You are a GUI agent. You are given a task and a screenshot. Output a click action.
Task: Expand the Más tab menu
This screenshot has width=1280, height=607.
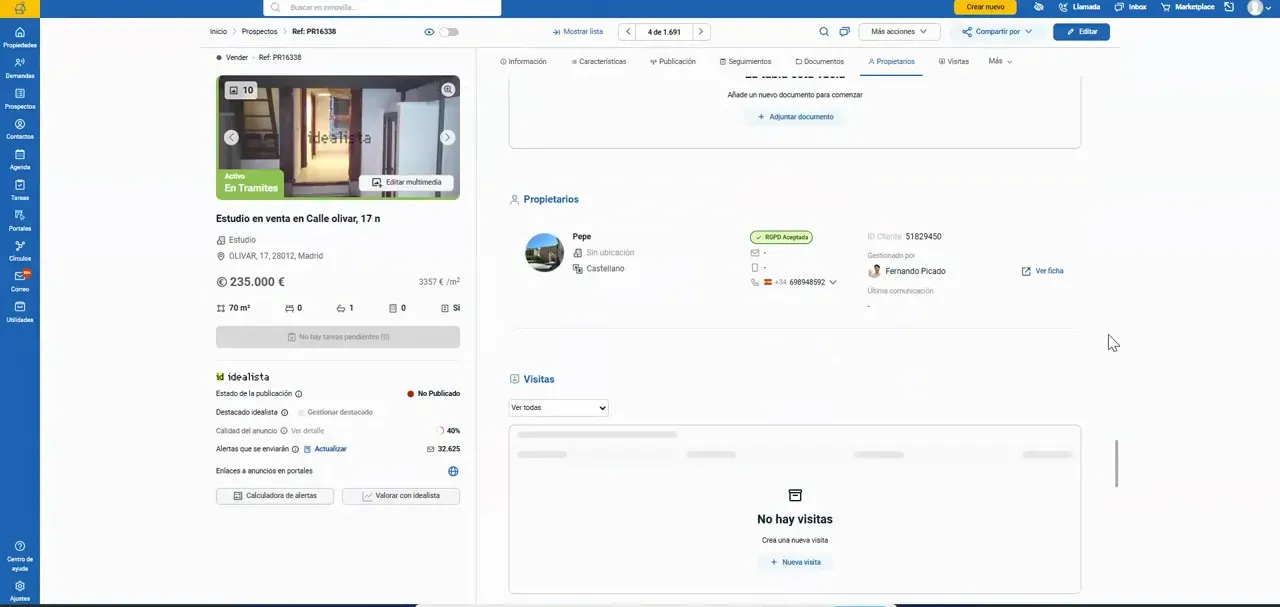[1000, 61]
